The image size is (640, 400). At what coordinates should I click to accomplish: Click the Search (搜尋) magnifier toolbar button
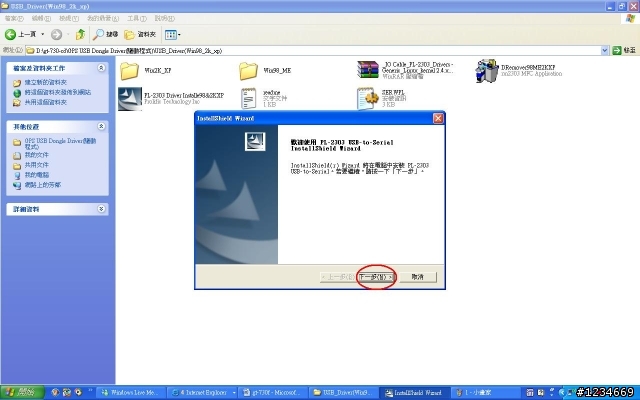point(105,35)
